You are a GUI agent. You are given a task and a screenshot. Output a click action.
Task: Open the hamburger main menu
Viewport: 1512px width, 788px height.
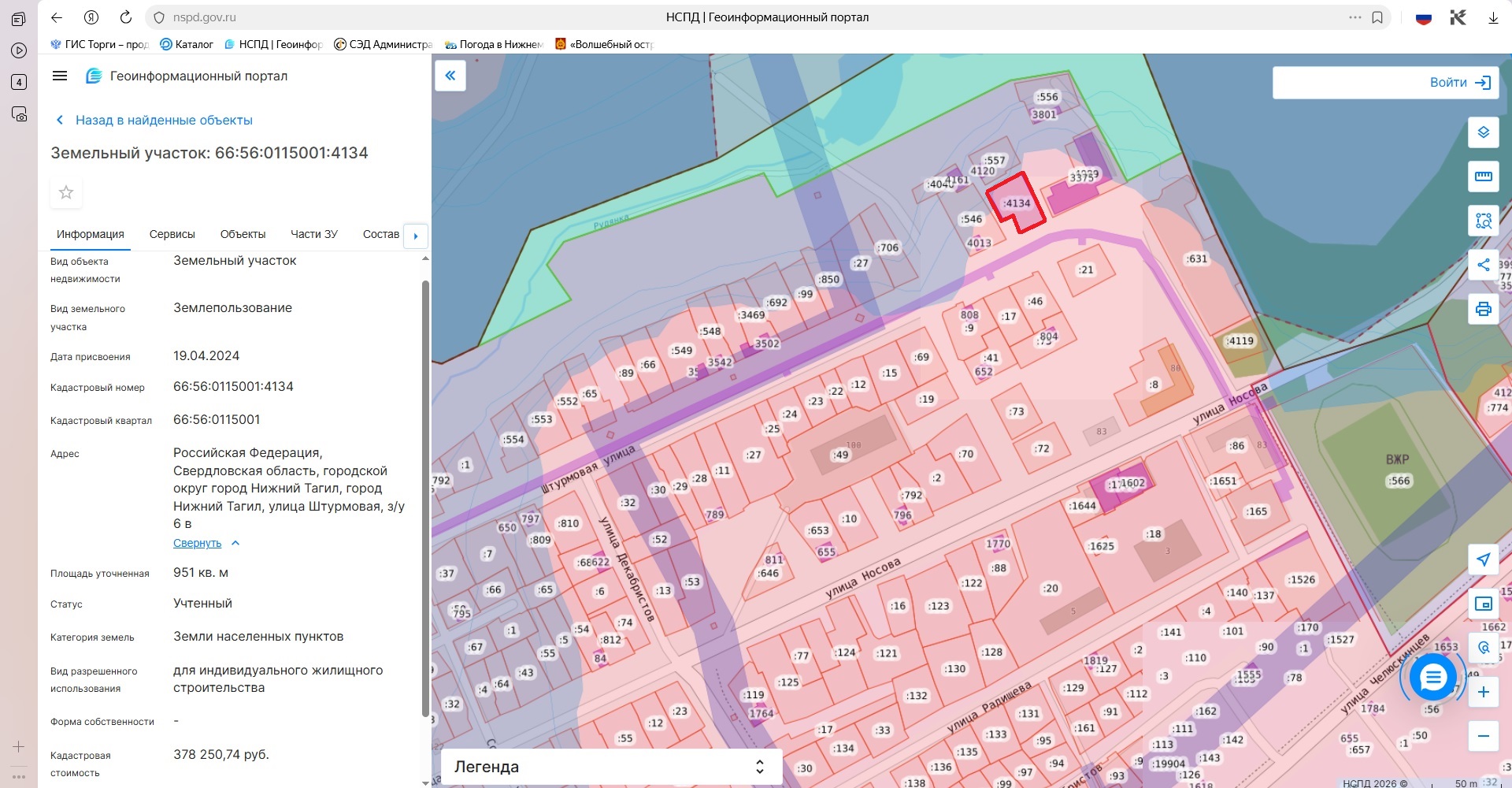tap(60, 76)
